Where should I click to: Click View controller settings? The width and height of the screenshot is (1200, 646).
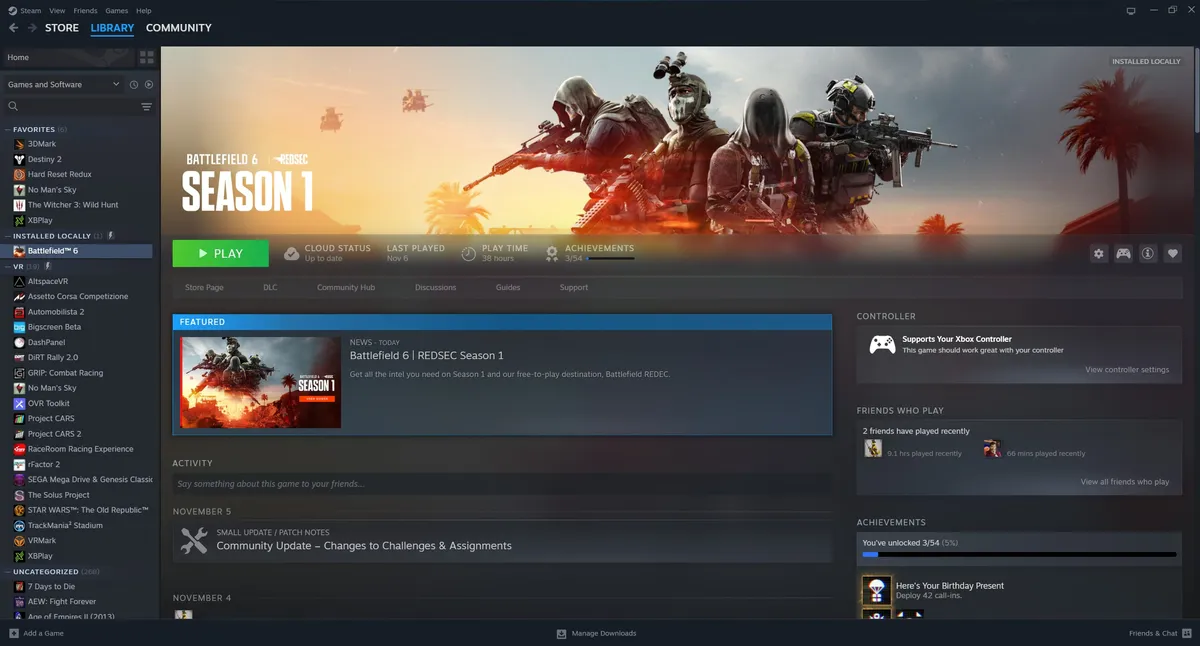[x=1127, y=370]
